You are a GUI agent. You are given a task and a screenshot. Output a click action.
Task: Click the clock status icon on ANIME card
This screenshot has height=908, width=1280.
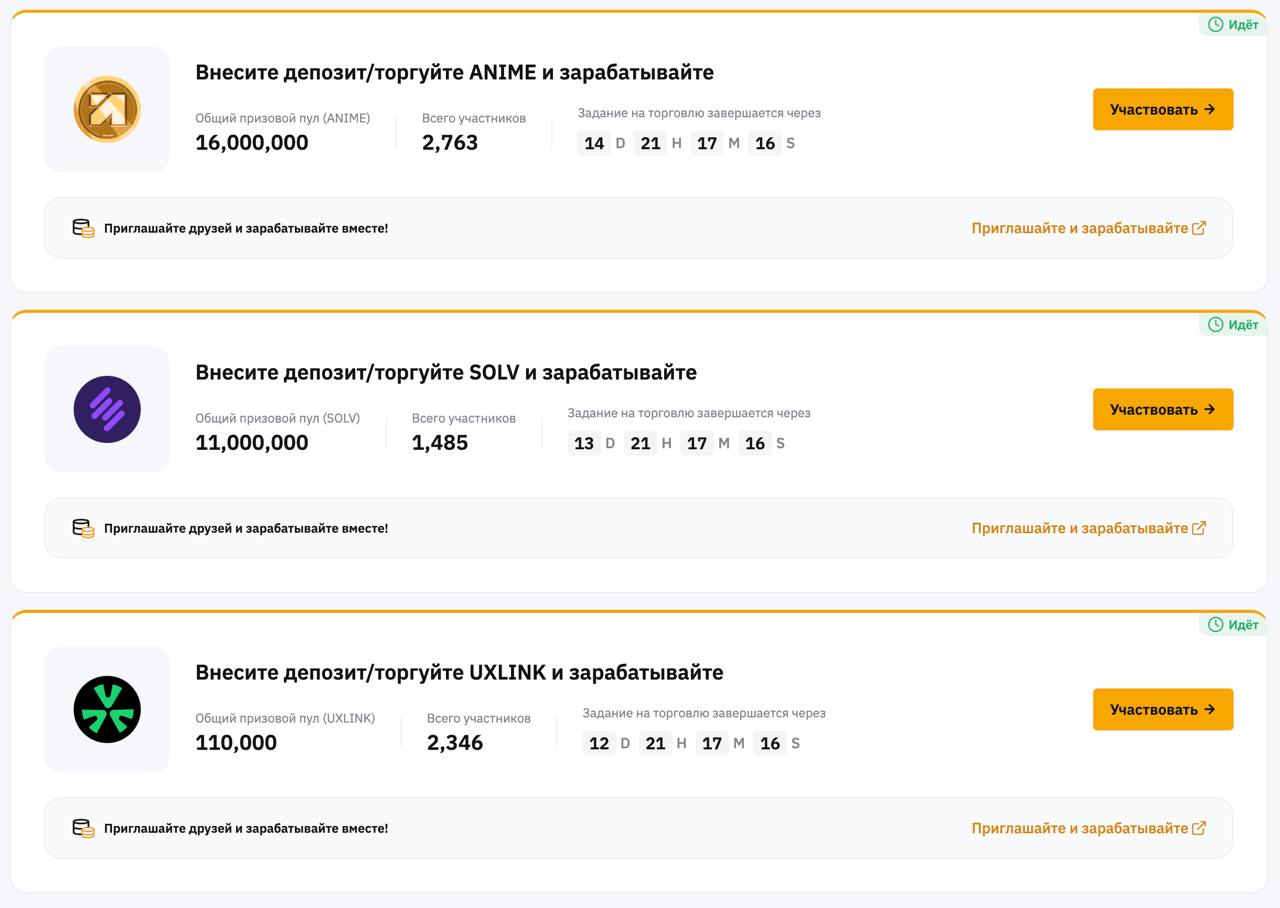point(1215,24)
